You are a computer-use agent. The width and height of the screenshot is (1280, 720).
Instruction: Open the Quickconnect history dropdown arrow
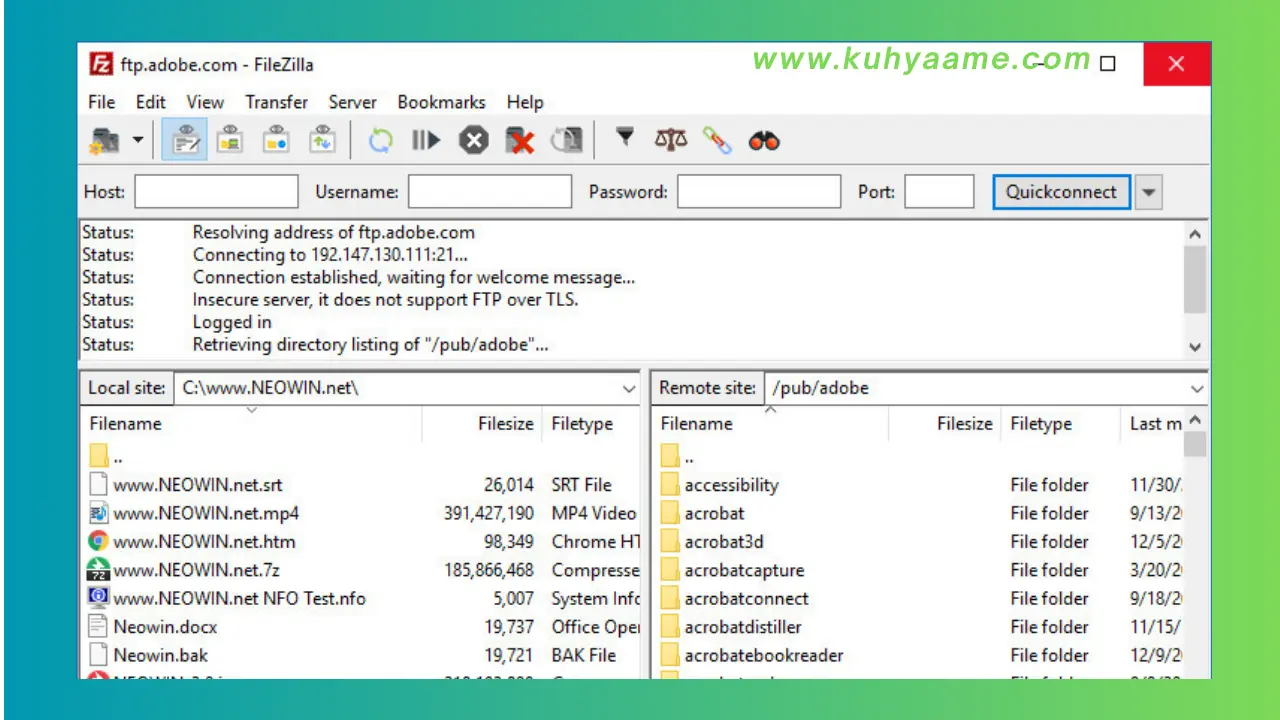(1149, 192)
